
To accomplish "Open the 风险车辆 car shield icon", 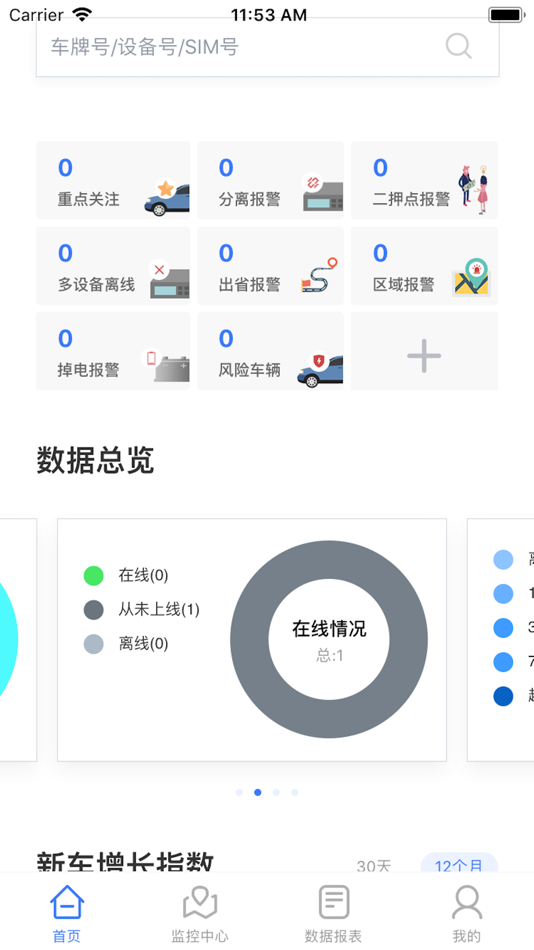I will pyautogui.click(x=320, y=369).
